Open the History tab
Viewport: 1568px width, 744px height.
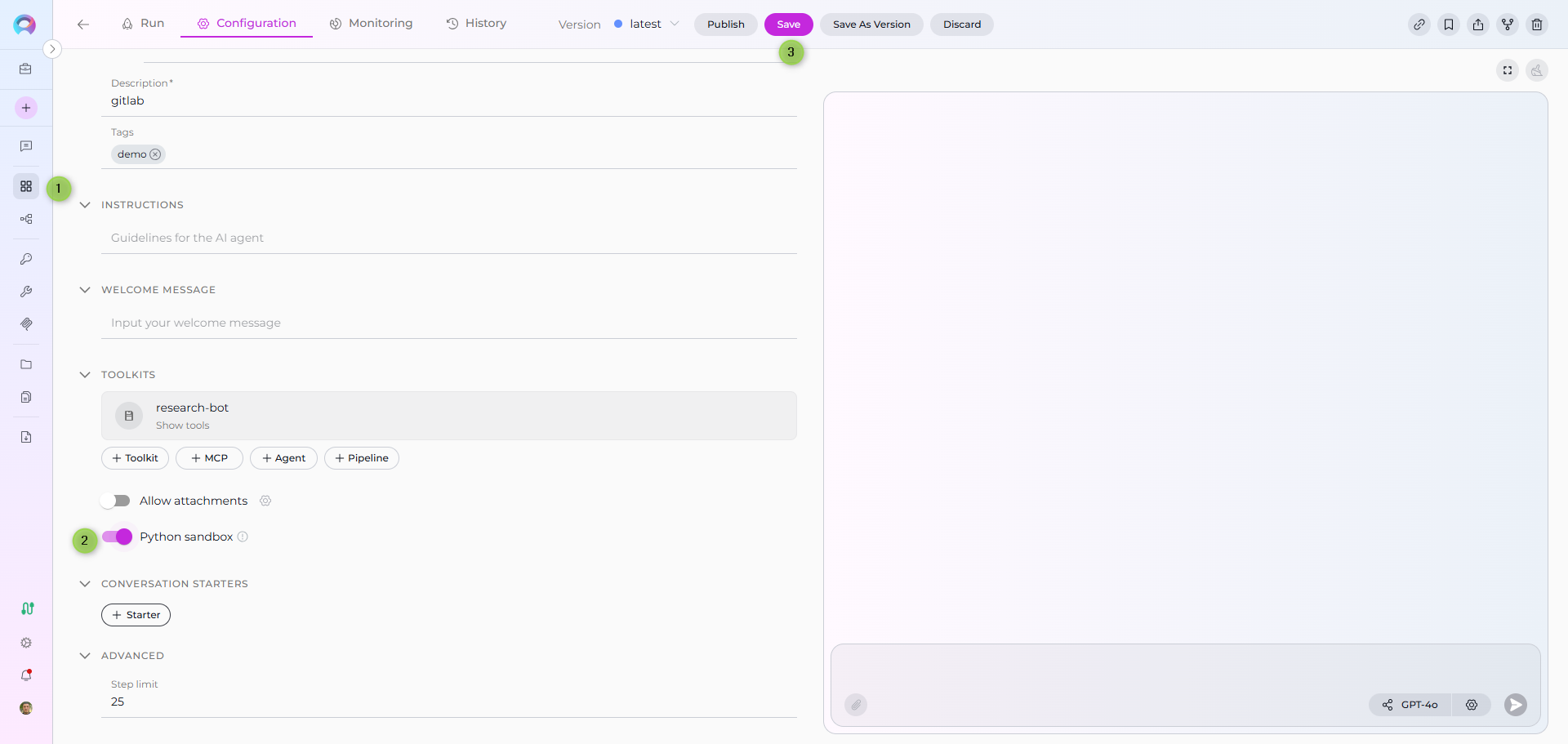click(476, 24)
